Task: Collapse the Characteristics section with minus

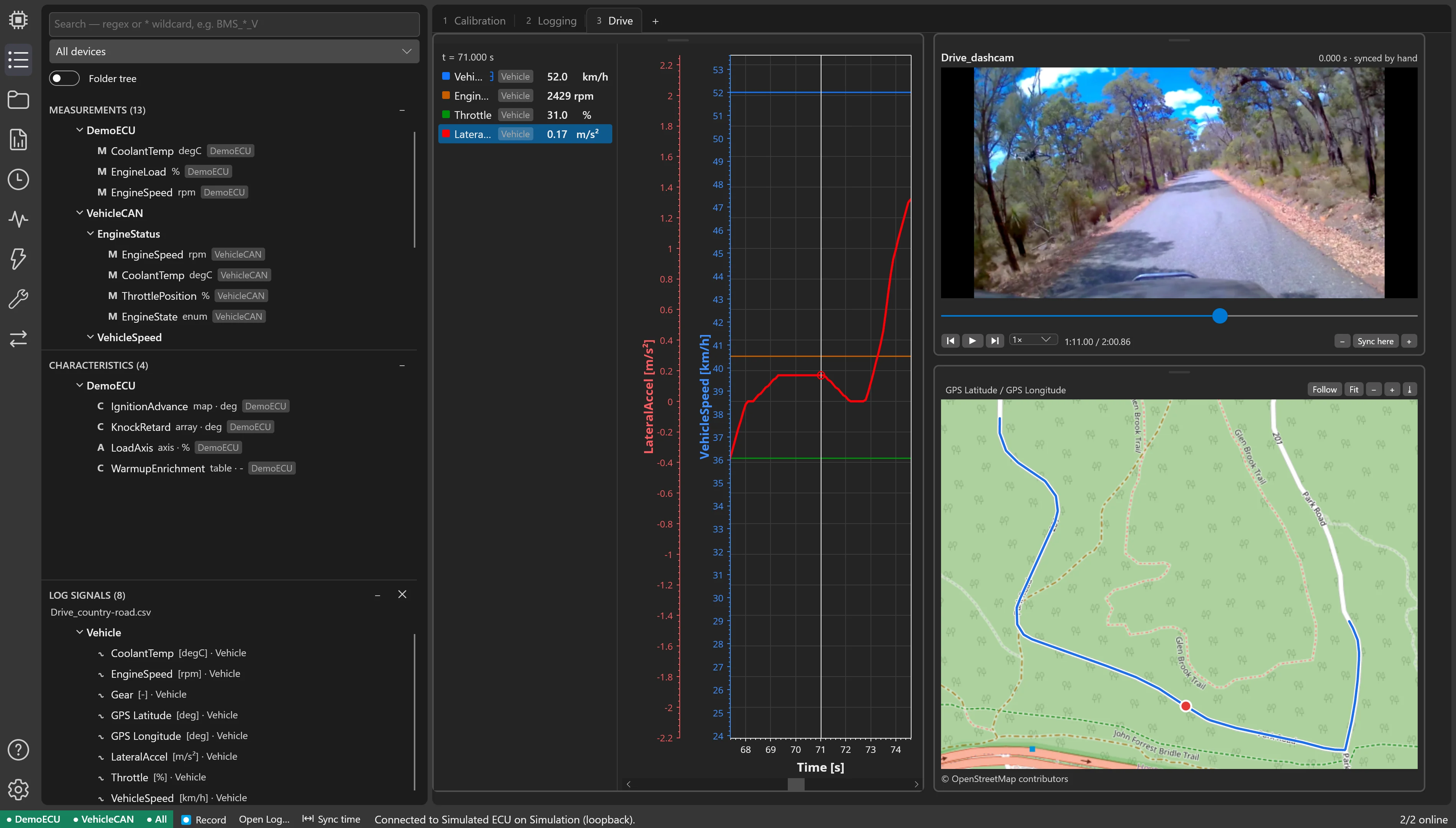Action: 402,365
